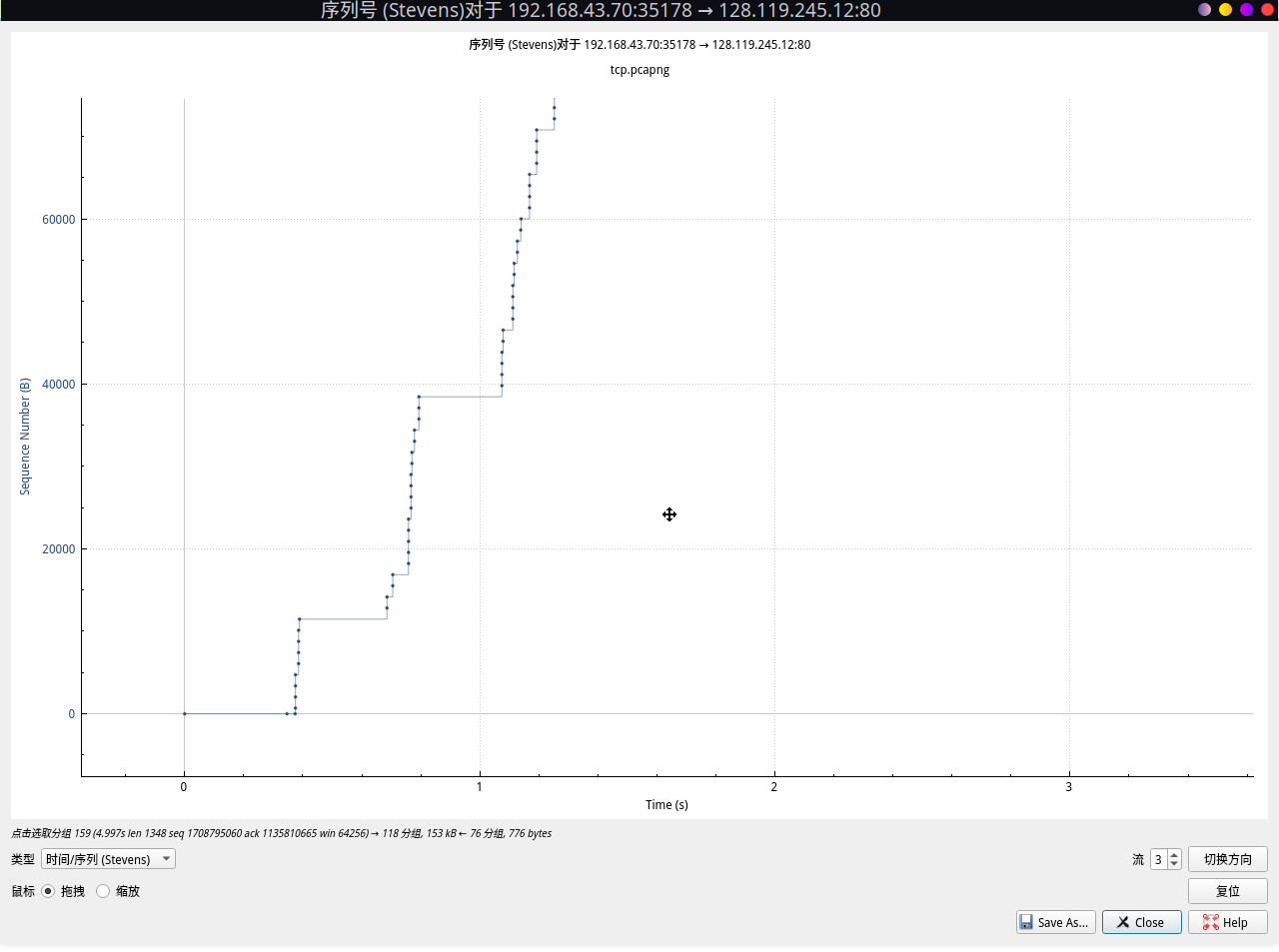Click the x-axis tick label 3
Image resolution: width=1279 pixels, height=952 pixels.
(1068, 787)
